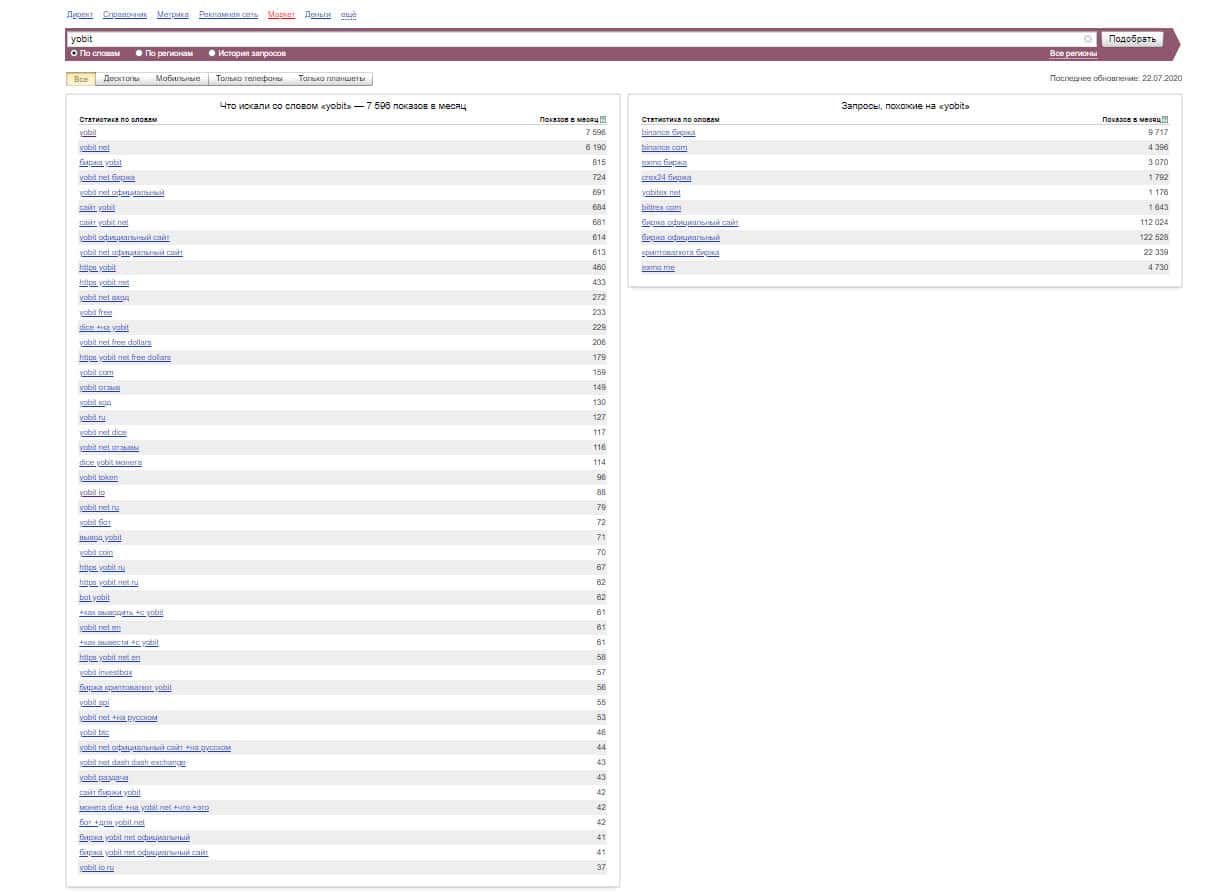Viewport: 1210px width, 893px height.
Task: Clear the search field with the X icon
Action: (x=1088, y=39)
